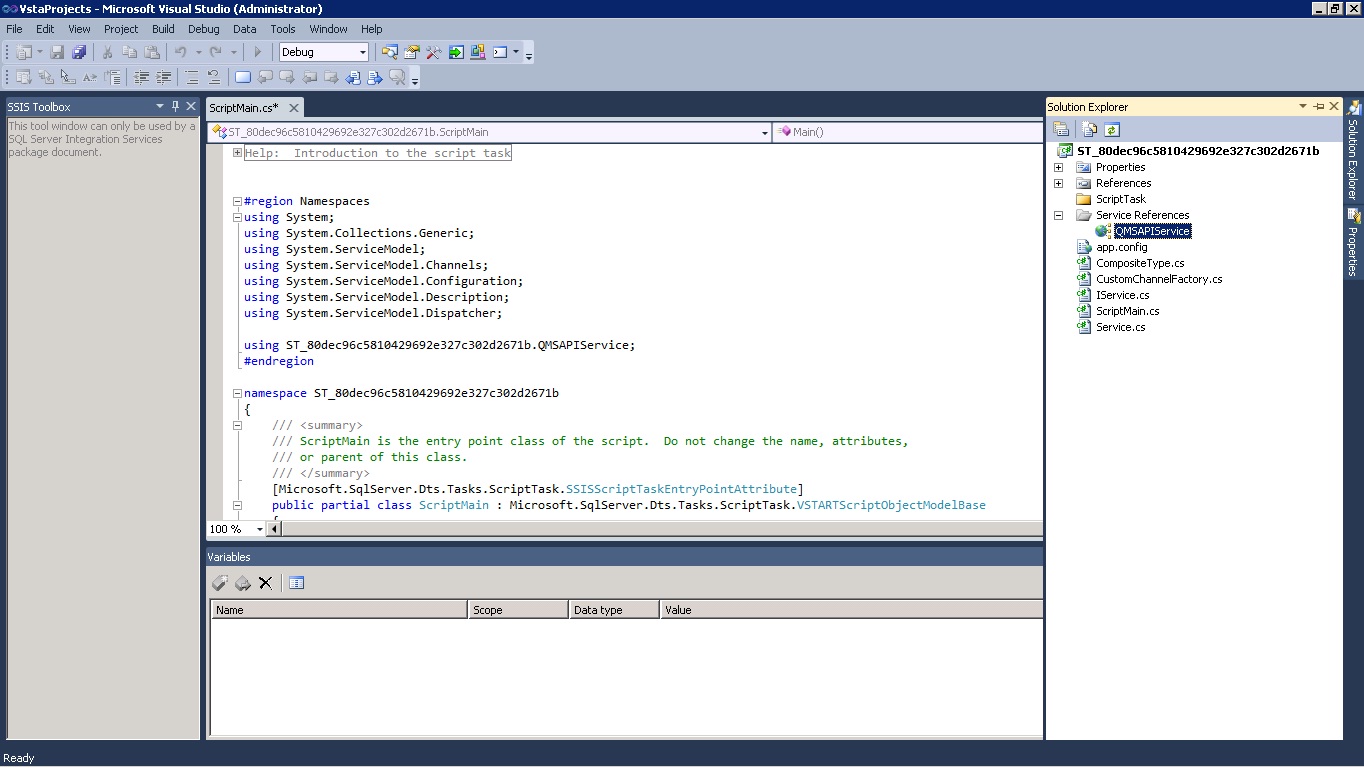1364x768 pixels.
Task: Click Show All Files icon in Solution Explorer
Action: 1090,129
